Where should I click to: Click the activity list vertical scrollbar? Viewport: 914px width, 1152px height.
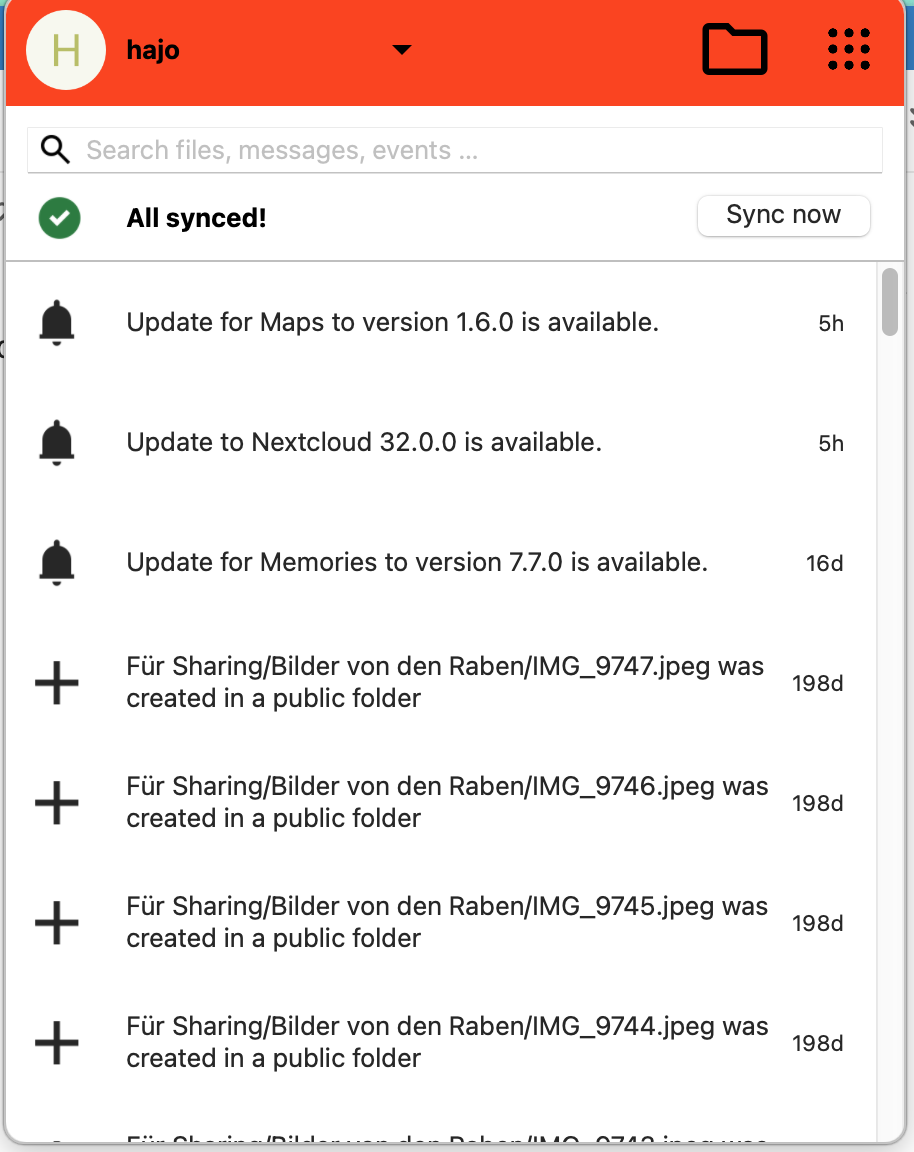tap(890, 302)
